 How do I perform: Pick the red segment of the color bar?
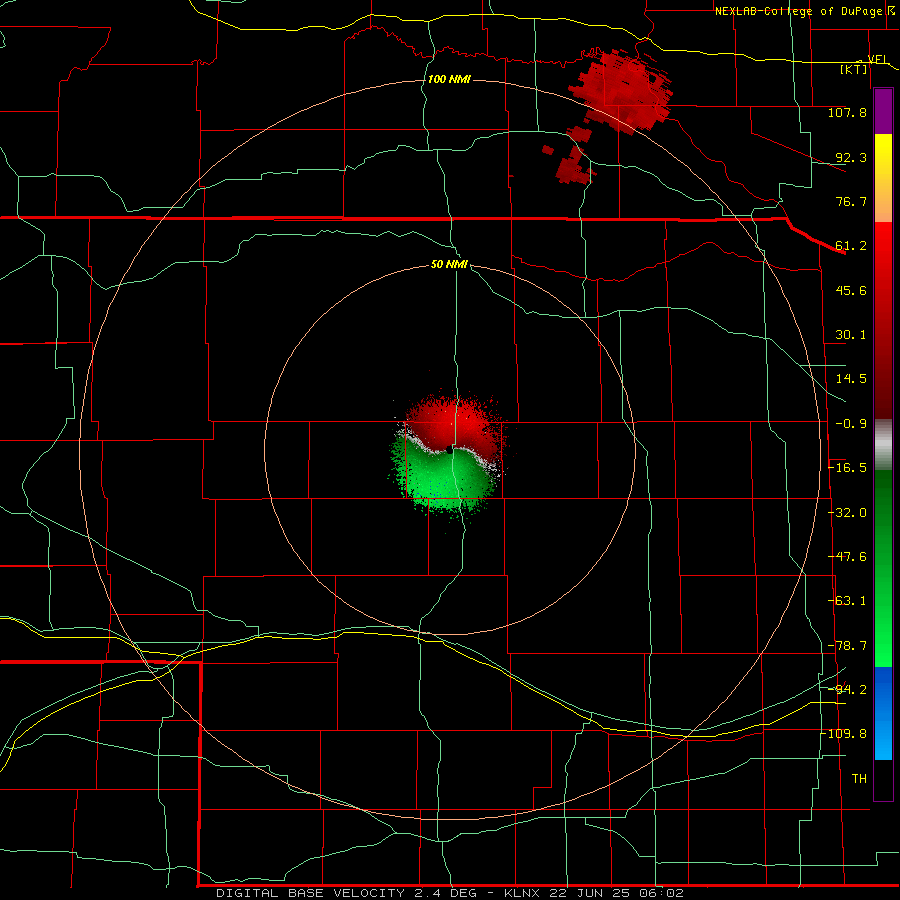(x=883, y=320)
